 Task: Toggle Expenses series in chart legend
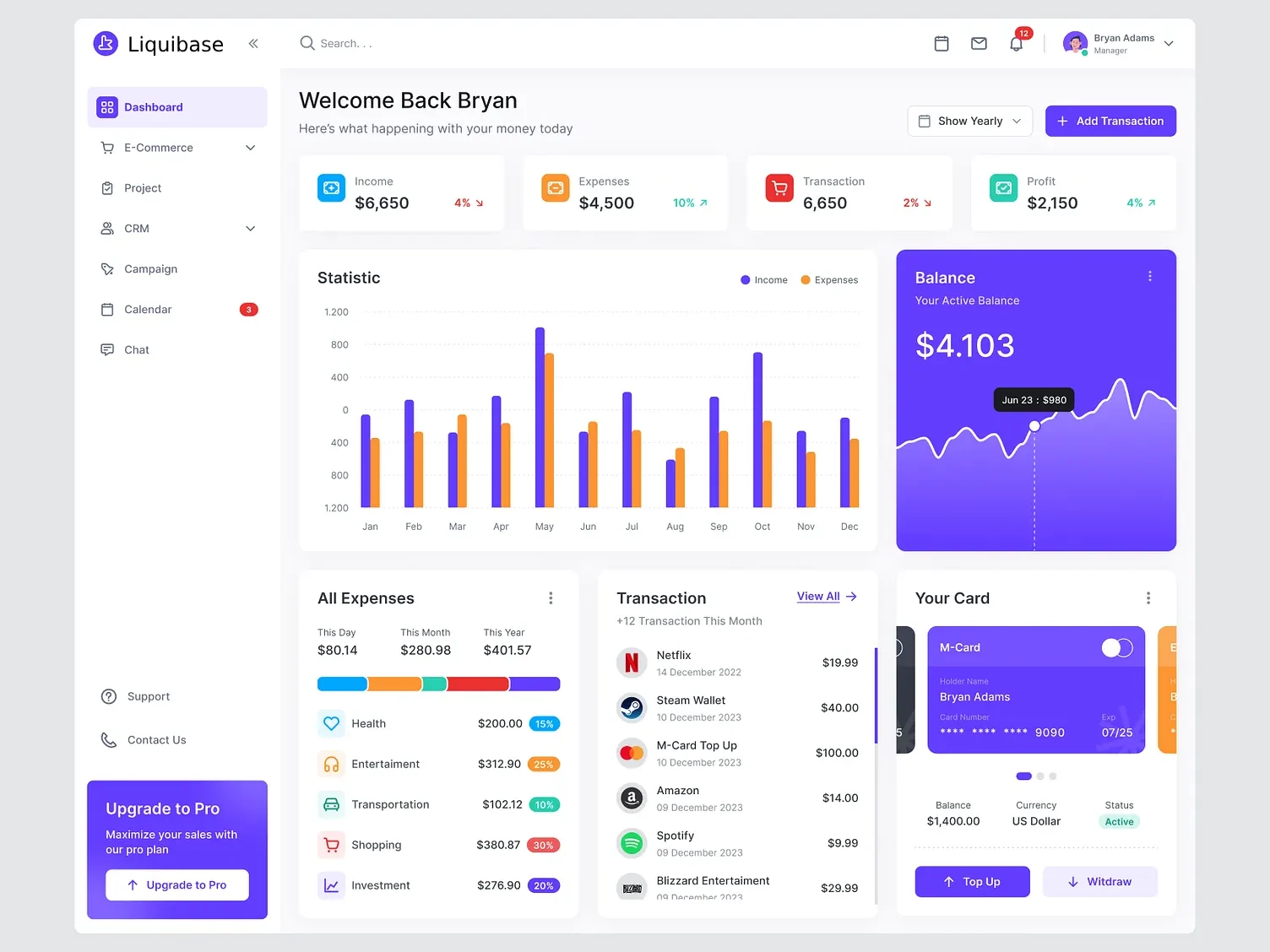point(828,280)
